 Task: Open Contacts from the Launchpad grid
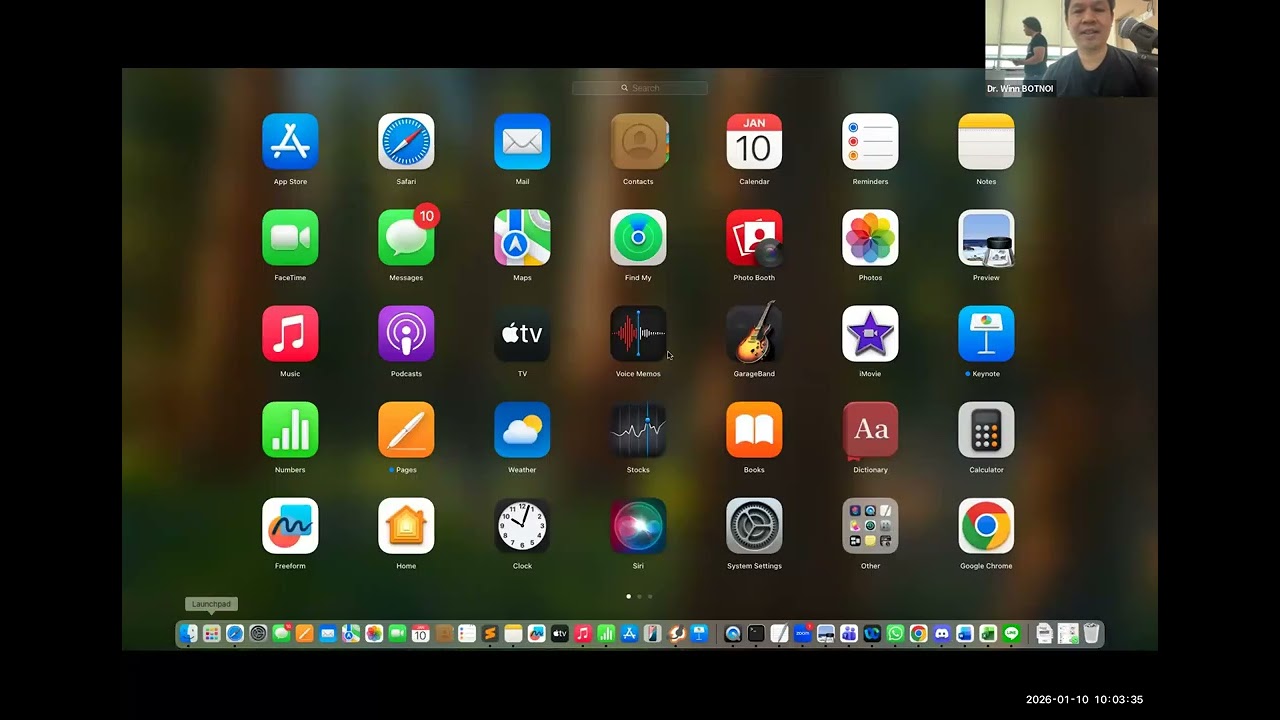click(638, 141)
